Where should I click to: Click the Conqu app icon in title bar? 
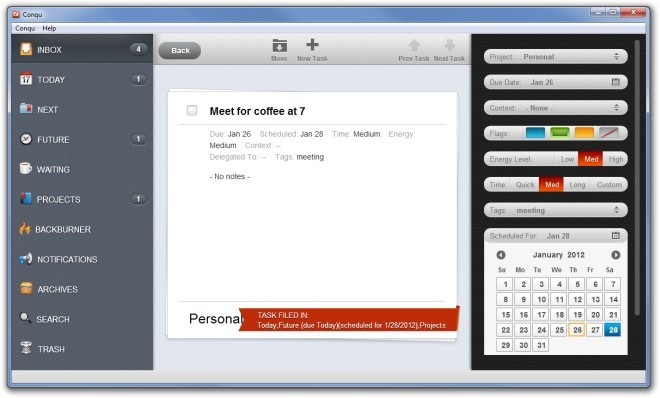tap(16, 14)
